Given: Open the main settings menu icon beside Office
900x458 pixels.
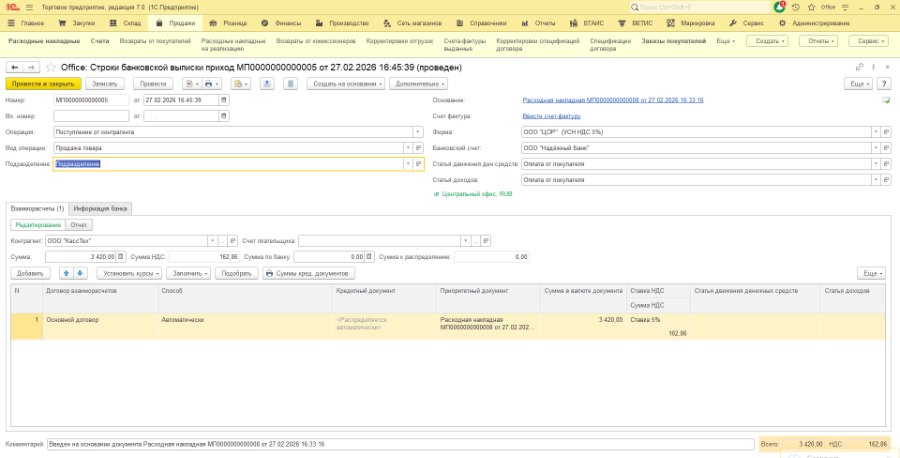Looking at the screenshot, I should [x=843, y=7].
